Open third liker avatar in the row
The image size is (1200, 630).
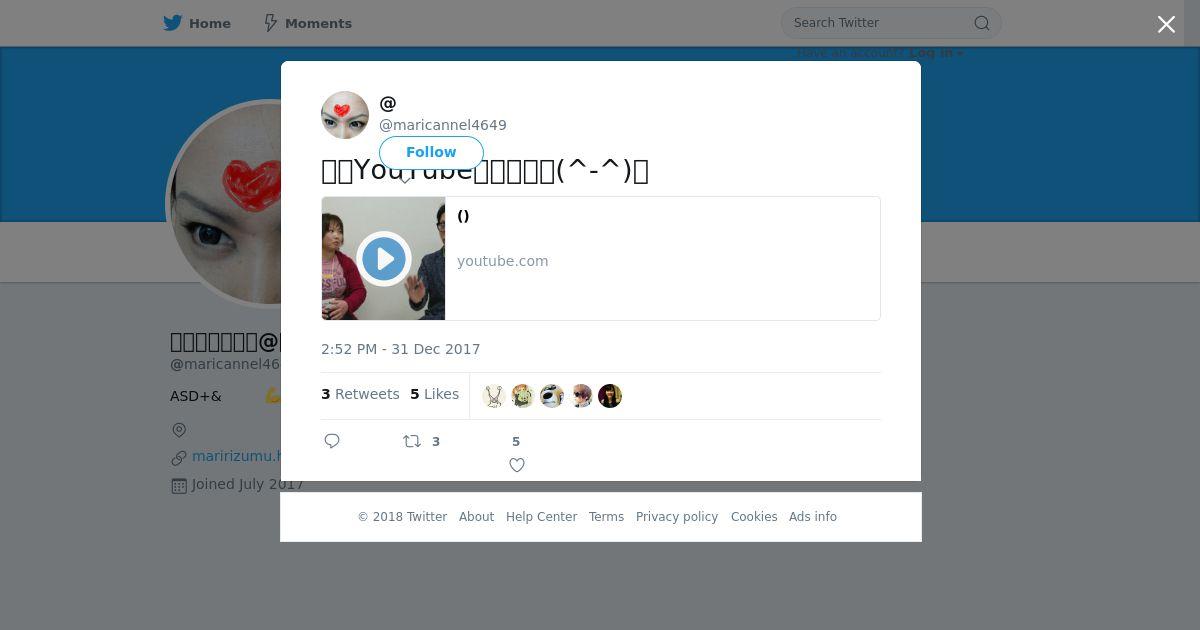(552, 396)
